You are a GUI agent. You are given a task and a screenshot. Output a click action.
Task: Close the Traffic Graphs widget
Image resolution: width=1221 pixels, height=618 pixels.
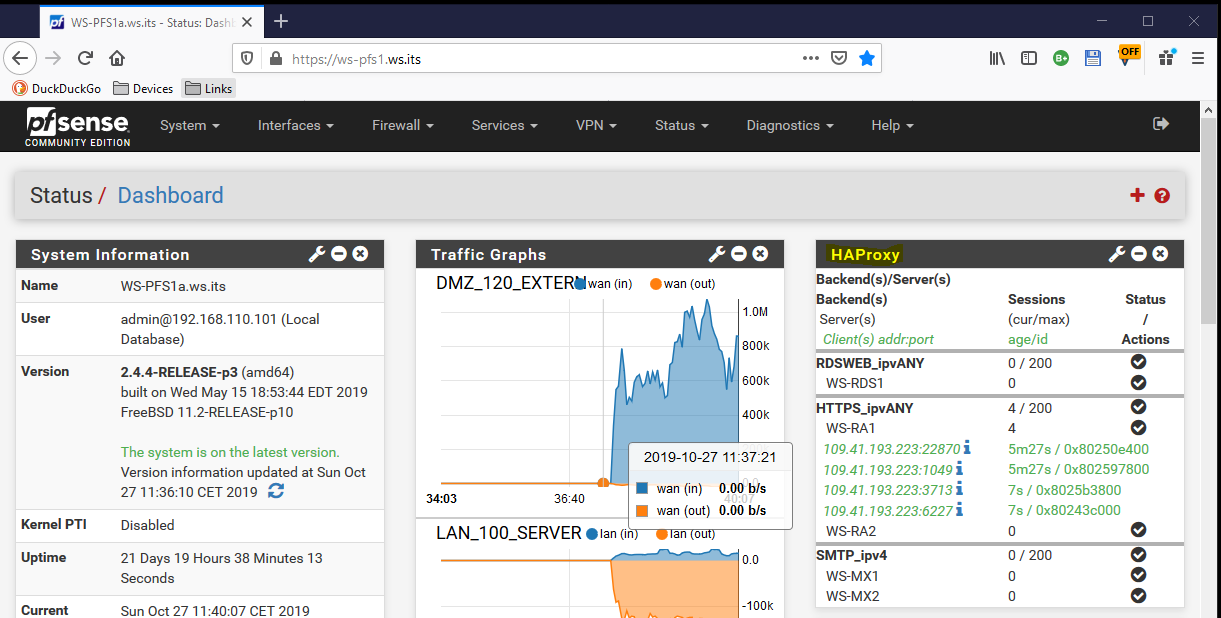pyautogui.click(x=760, y=254)
